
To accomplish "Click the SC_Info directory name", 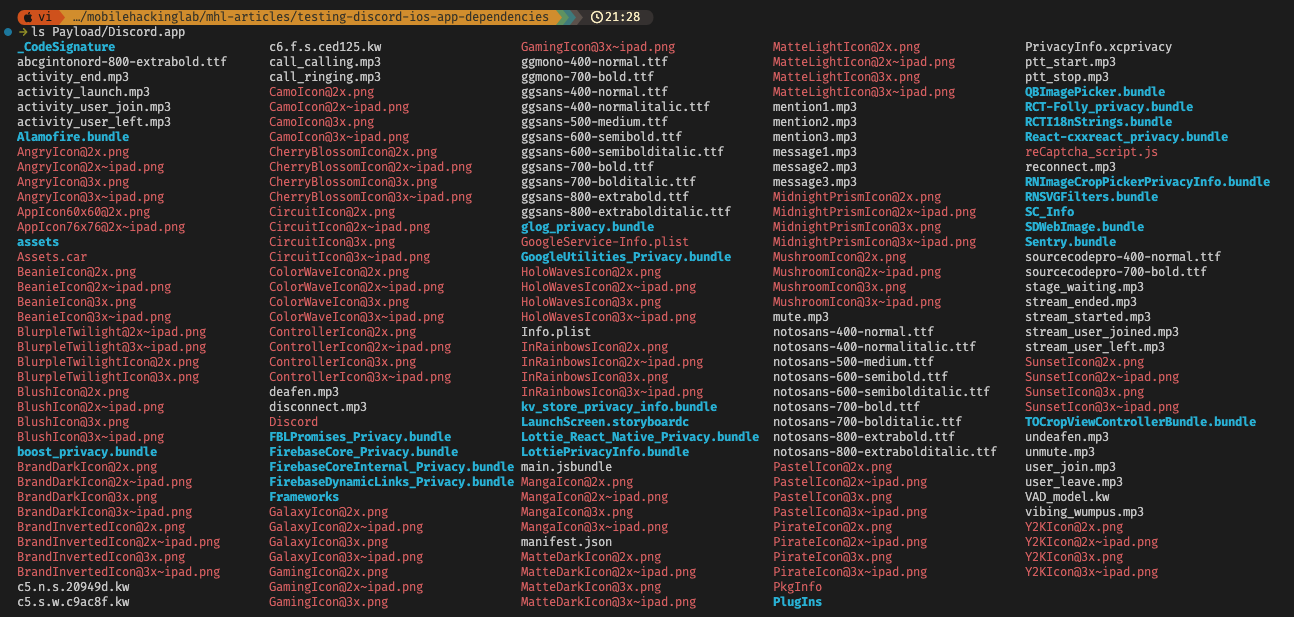I will click(1050, 212).
